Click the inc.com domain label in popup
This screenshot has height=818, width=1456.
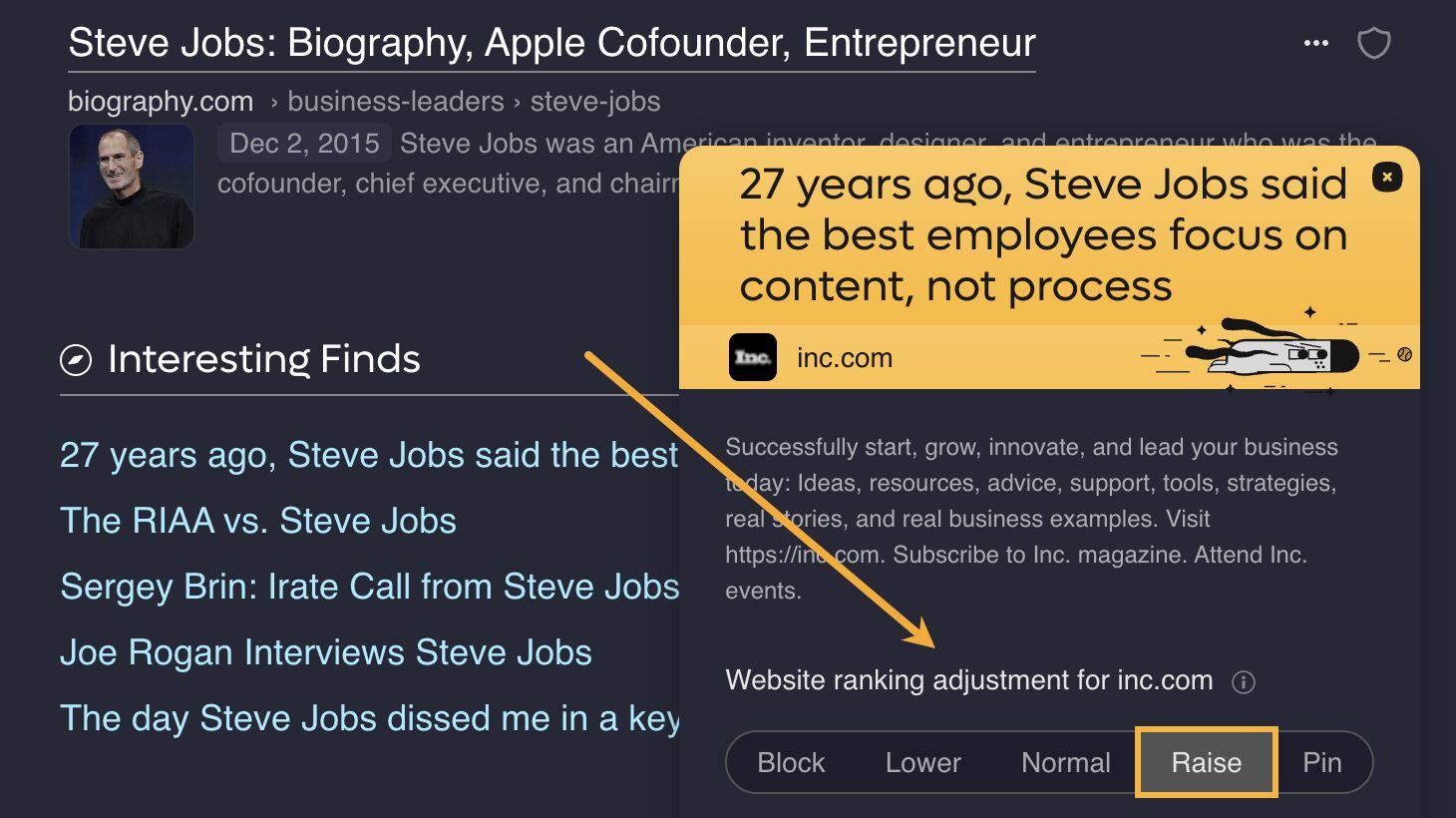tap(844, 358)
